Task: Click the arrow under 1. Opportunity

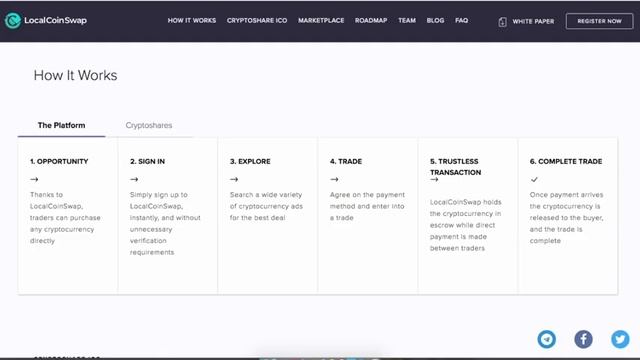Action: 34,179
